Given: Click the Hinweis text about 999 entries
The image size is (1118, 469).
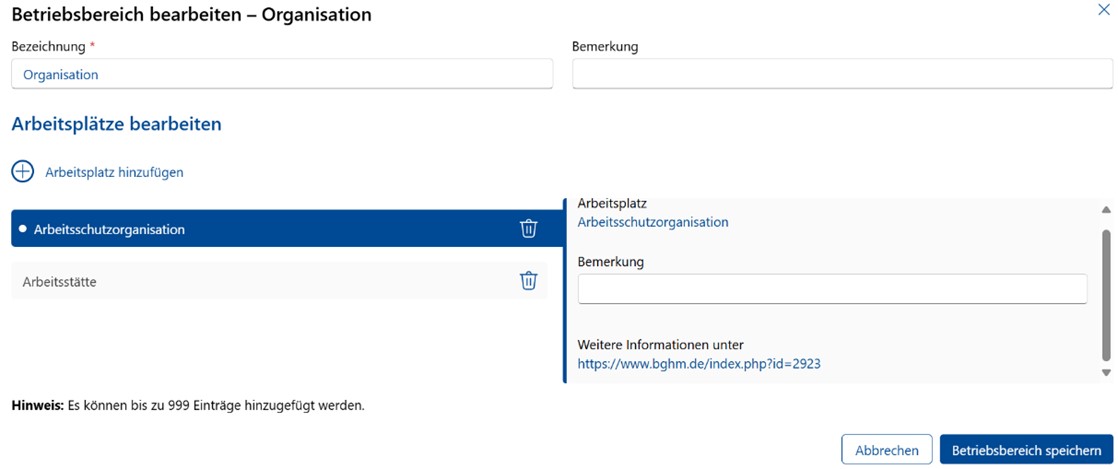Looking at the screenshot, I should (x=188, y=407).
